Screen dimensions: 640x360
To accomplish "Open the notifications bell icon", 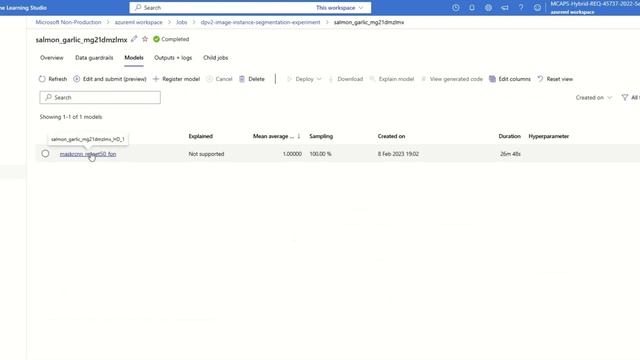I will click(472, 7).
